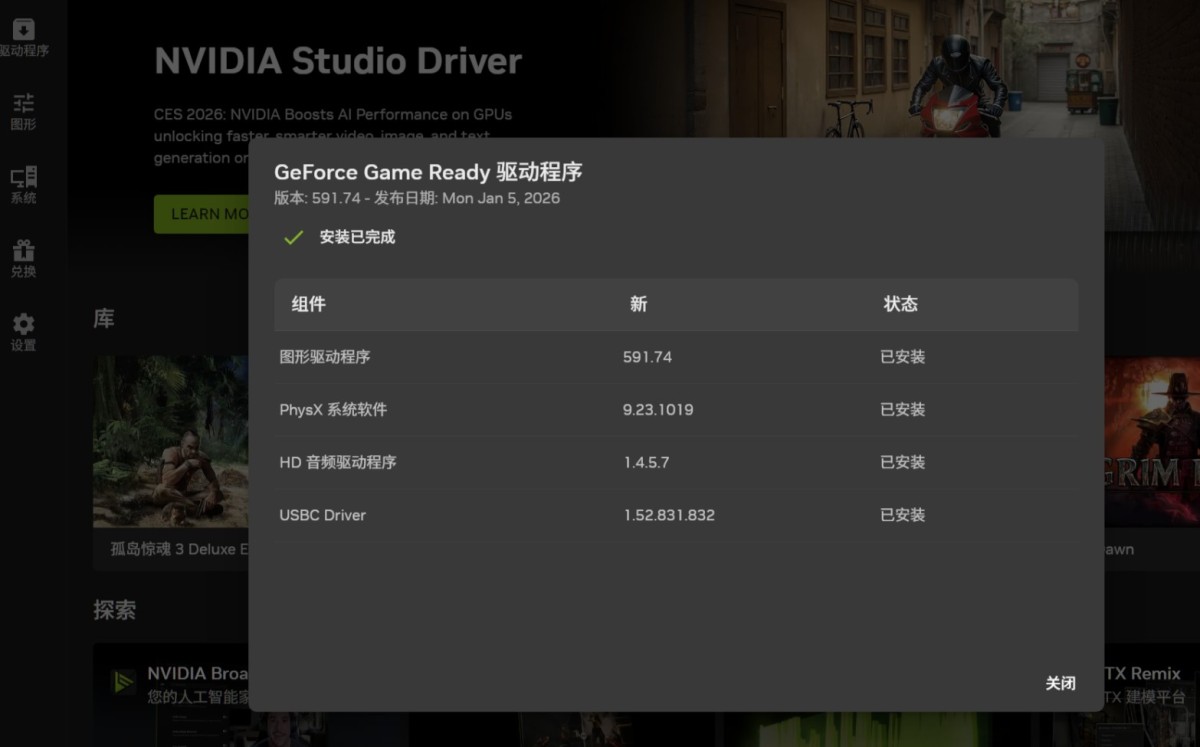Open the 图形 graphics sidebar section
Image resolution: width=1200 pixels, height=747 pixels.
pyautogui.click(x=23, y=112)
